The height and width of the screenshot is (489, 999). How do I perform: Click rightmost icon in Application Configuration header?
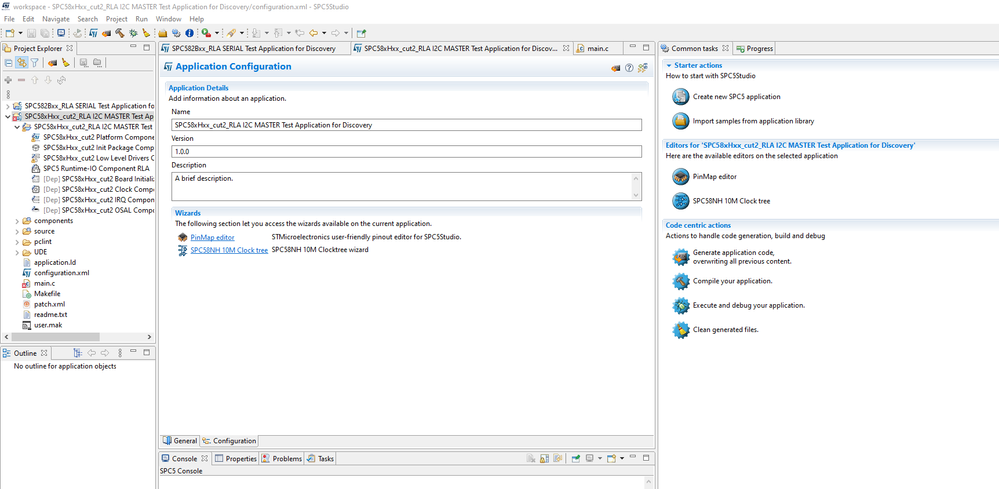pyautogui.click(x=642, y=68)
